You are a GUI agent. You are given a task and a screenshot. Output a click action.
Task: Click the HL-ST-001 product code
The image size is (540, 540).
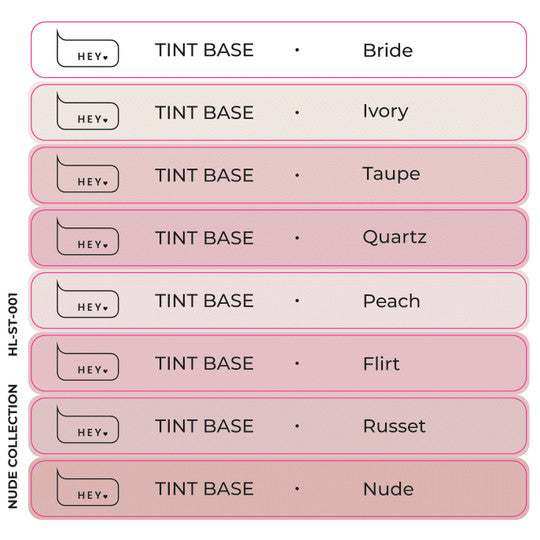(x=13, y=324)
